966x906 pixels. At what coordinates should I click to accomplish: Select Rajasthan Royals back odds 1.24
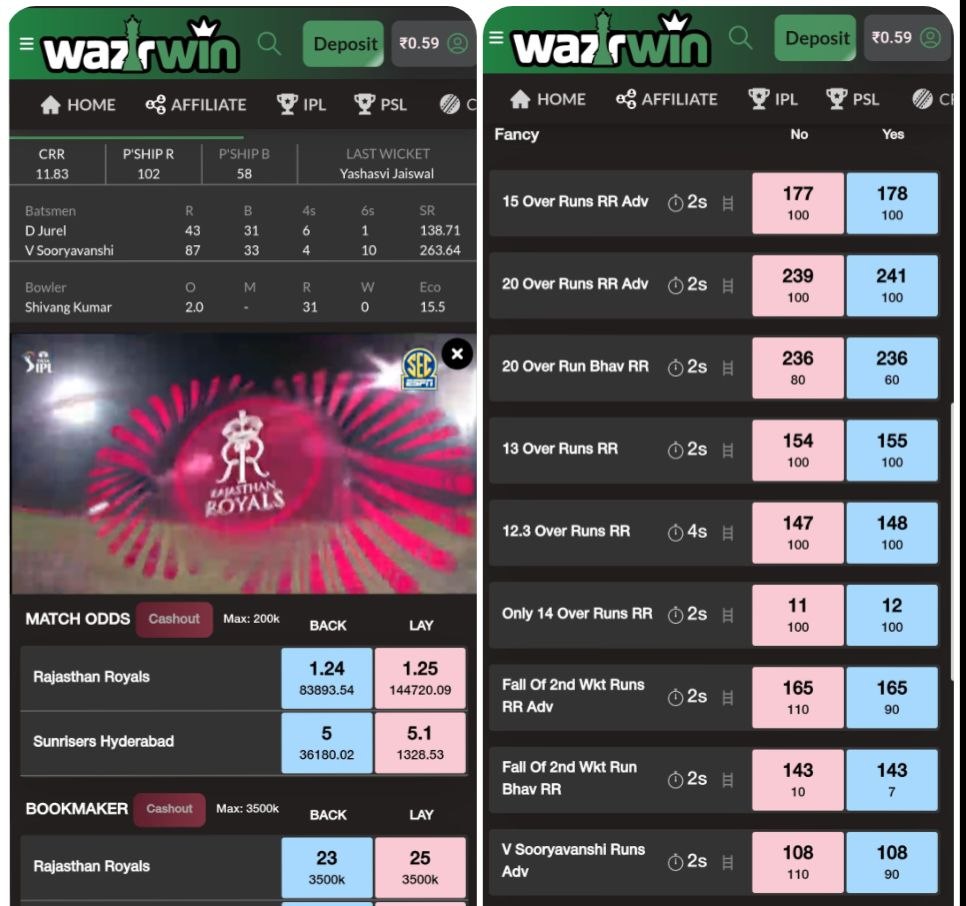327,677
